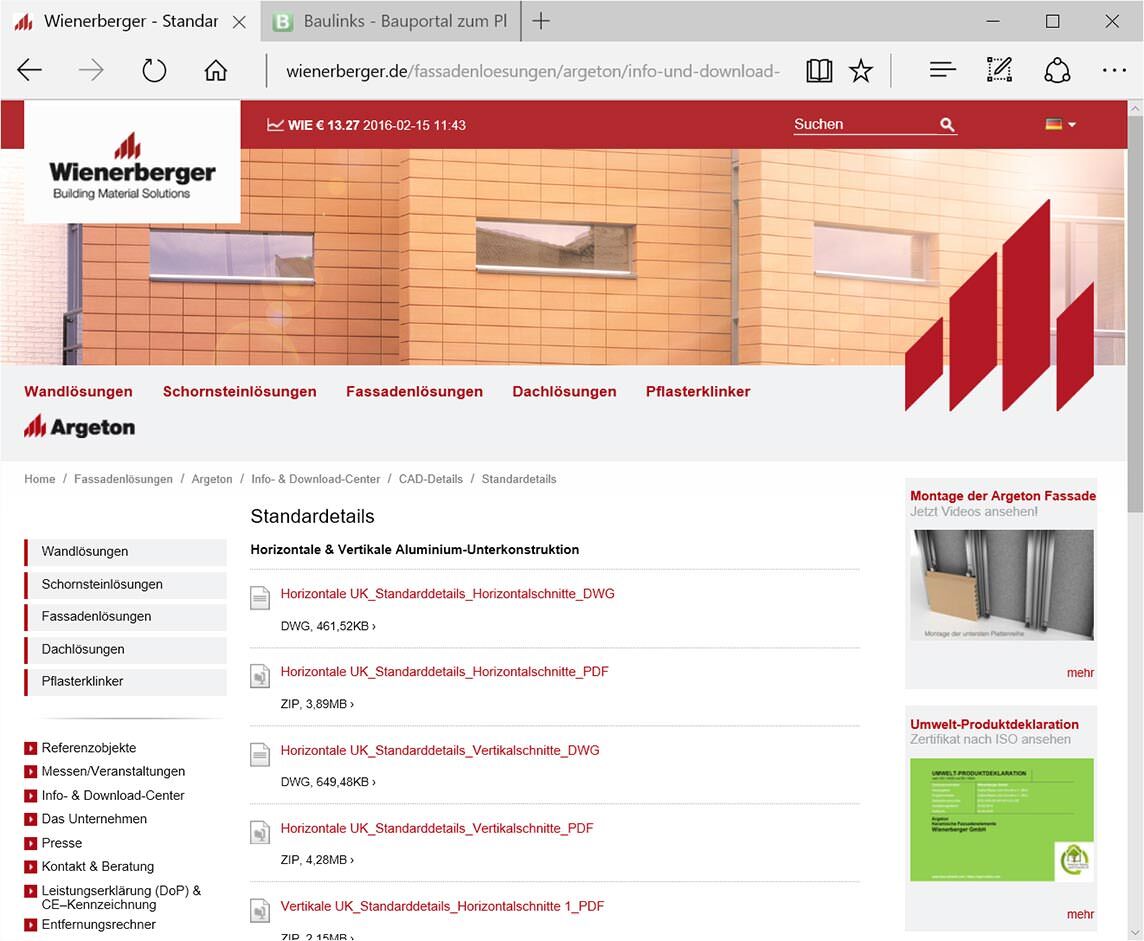Download Horizontale UK_Standarddetails_Horizontalschnitte_DWG
Viewport: 1144px width, 941px height.
coord(447,595)
